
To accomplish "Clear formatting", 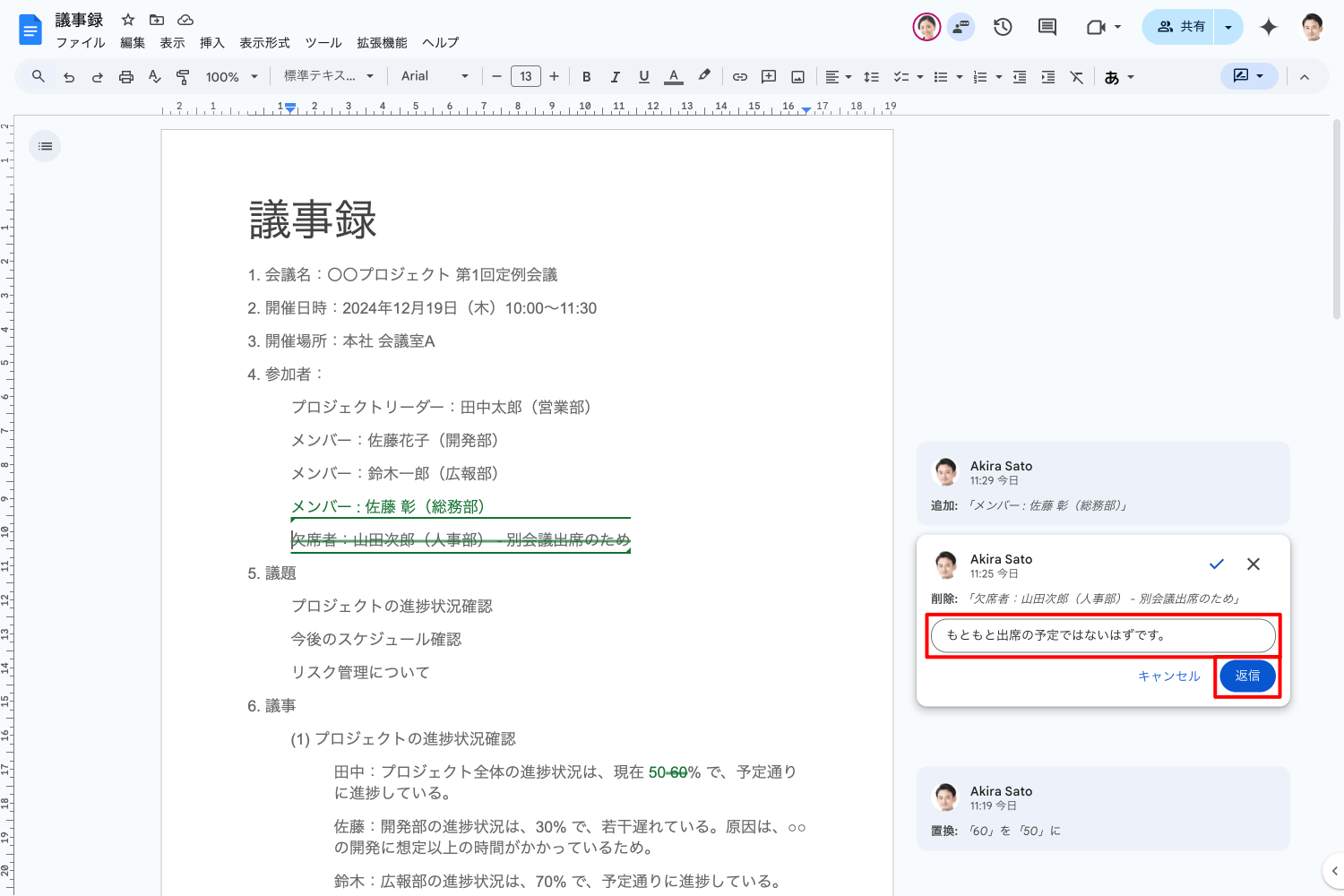I will coord(1077,77).
